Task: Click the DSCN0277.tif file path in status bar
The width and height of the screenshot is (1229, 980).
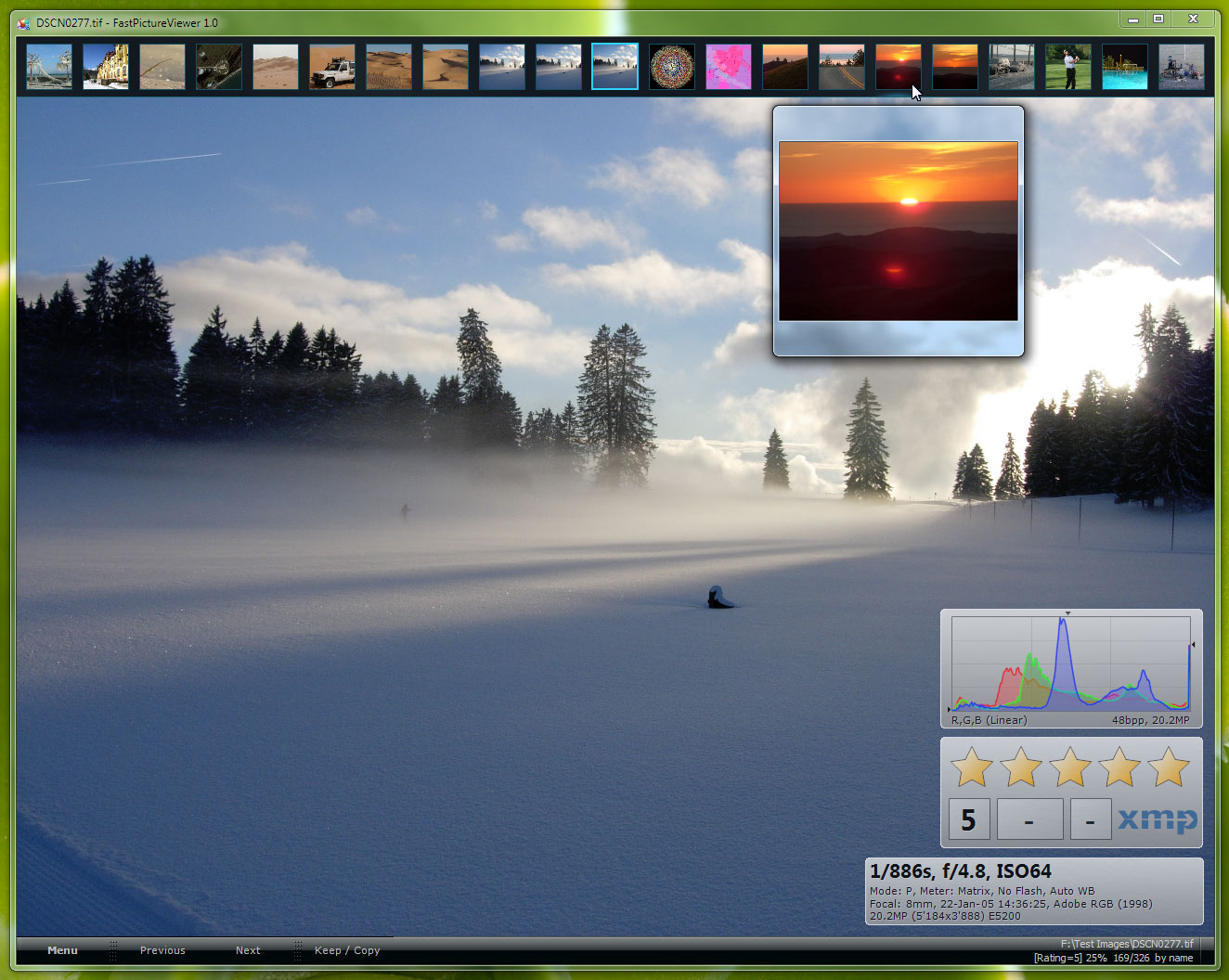Action: point(1126,943)
